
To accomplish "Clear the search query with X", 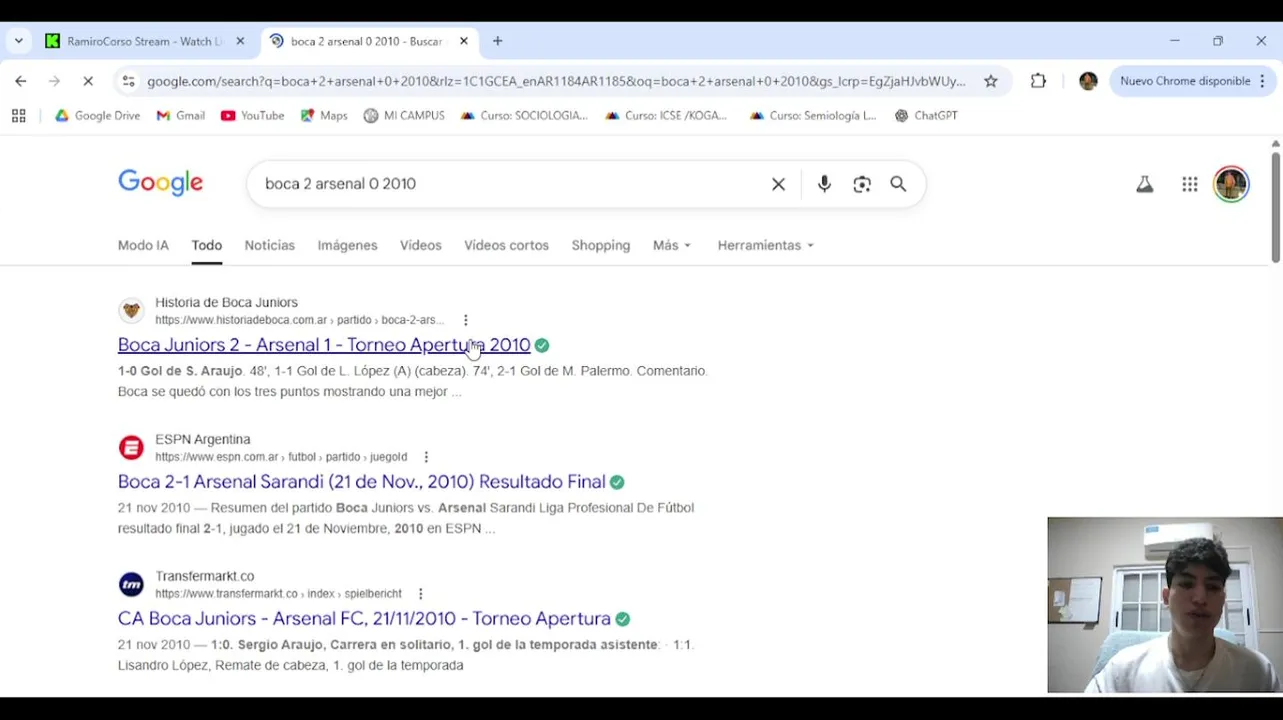I will (x=778, y=184).
